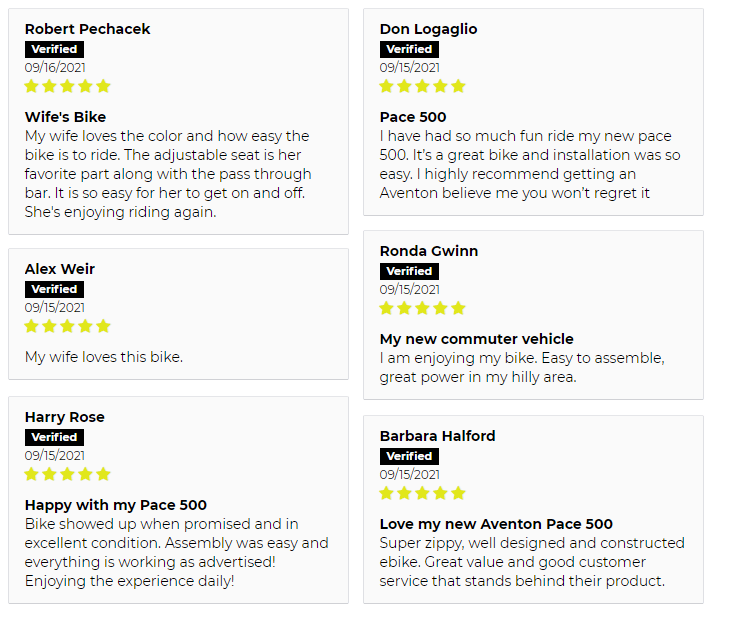The image size is (729, 619).
Task: Click the Verified badge under Ronda Gwinn
Action: 409,271
